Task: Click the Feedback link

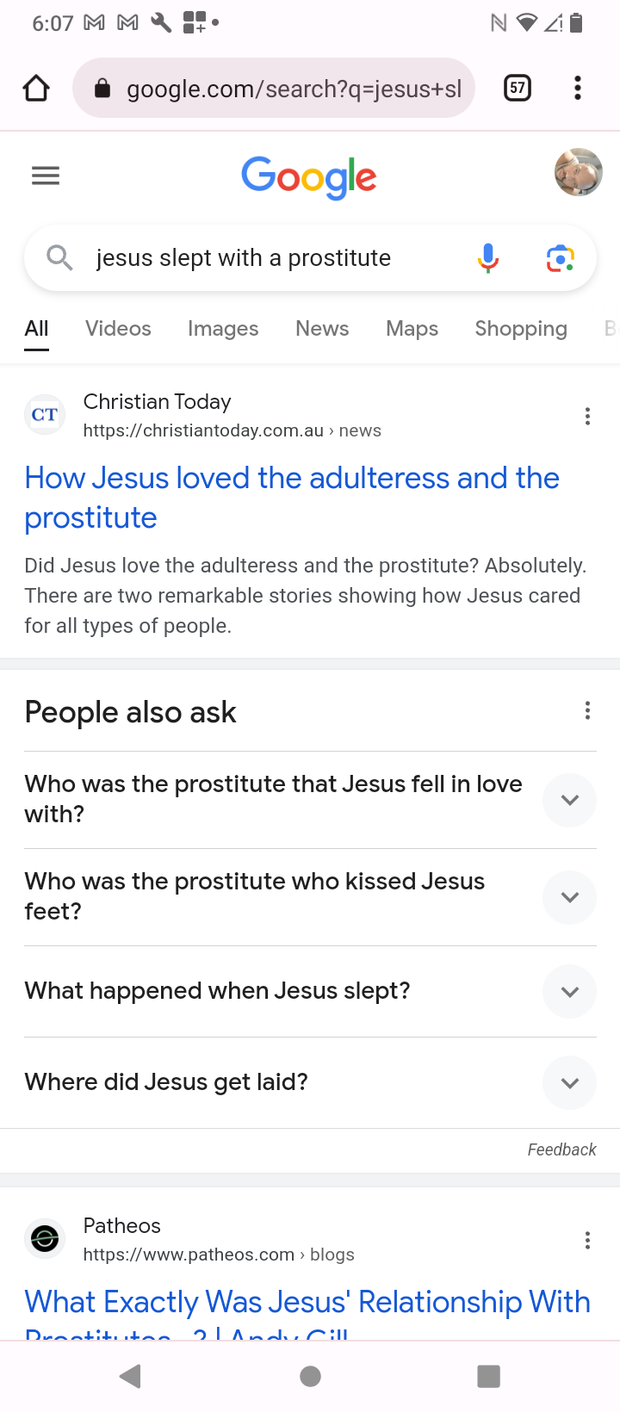Action: point(562,1150)
